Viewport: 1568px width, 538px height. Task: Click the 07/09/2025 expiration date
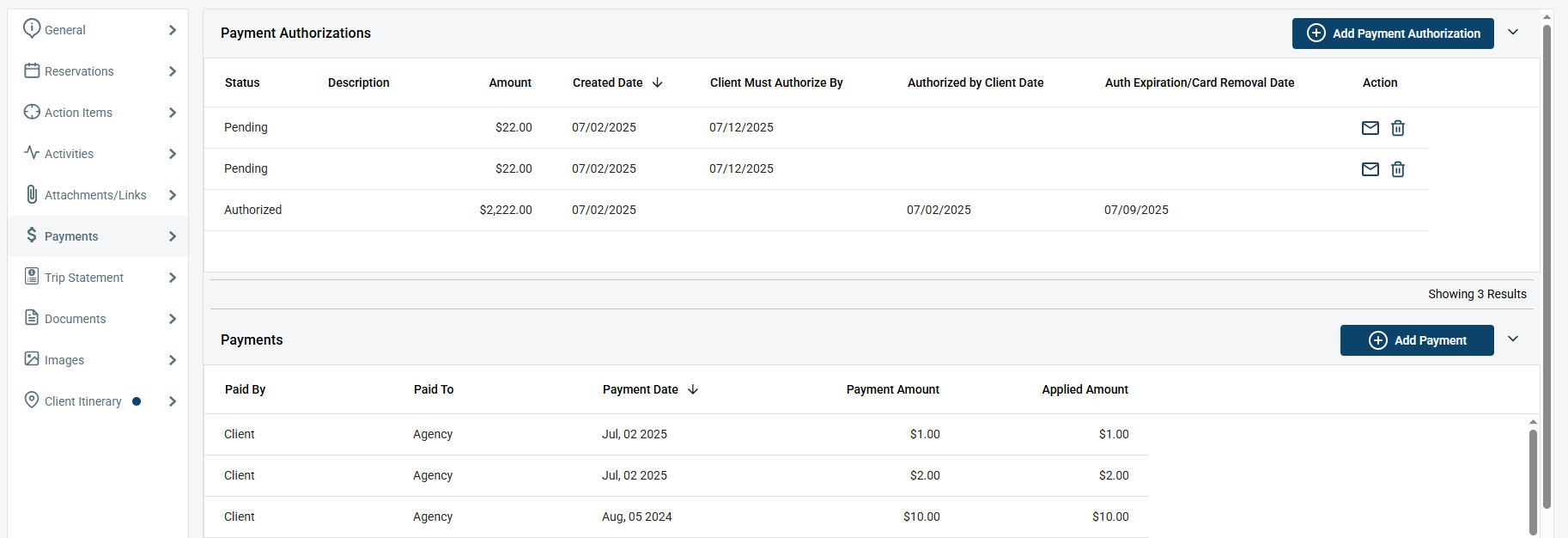[1136, 210]
